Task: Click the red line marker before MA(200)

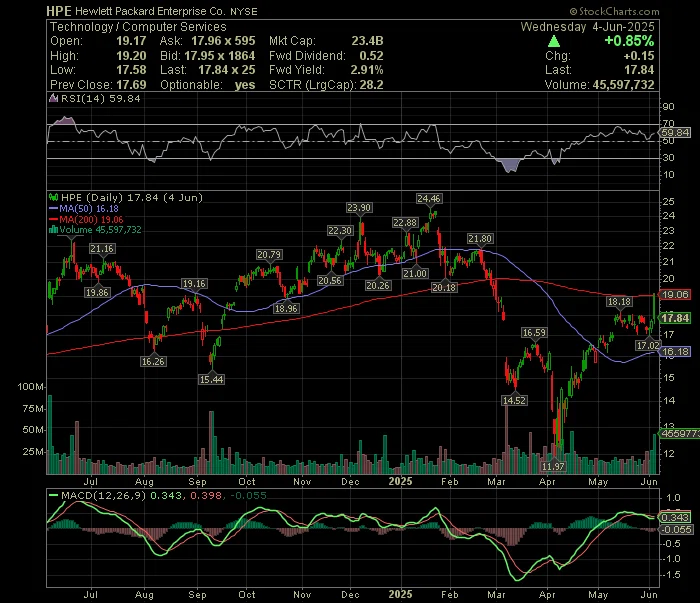Action: 54,219
